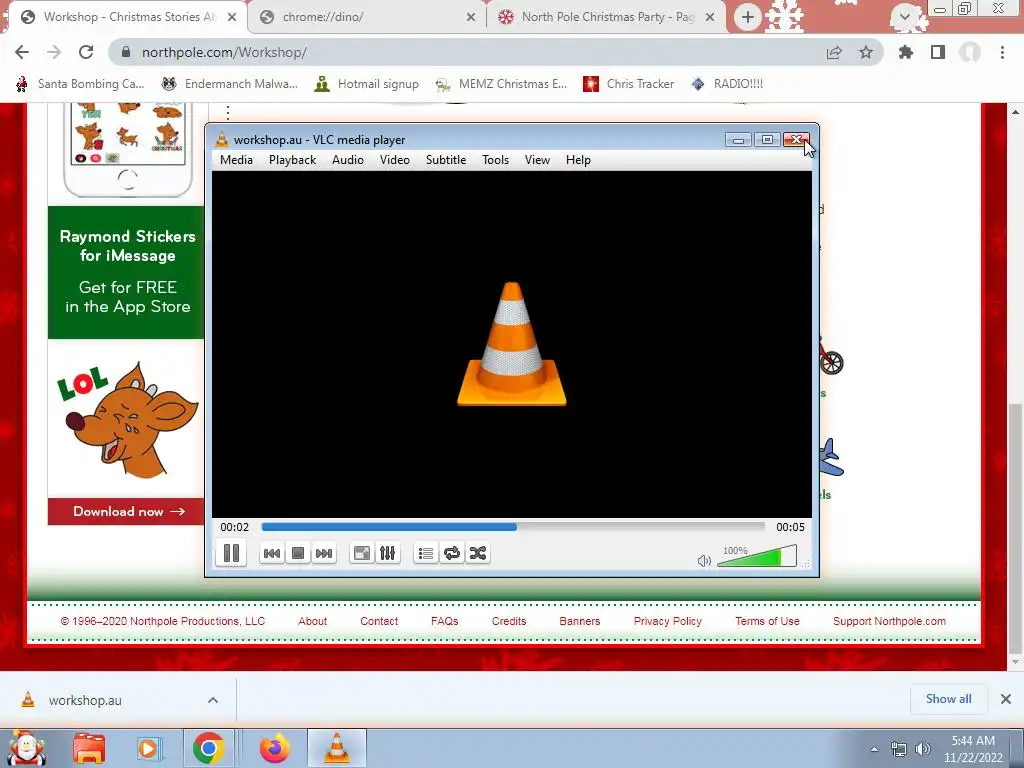Image resolution: width=1024 pixels, height=768 pixels.
Task: Jump to previous media in VLC
Action: [x=272, y=553]
